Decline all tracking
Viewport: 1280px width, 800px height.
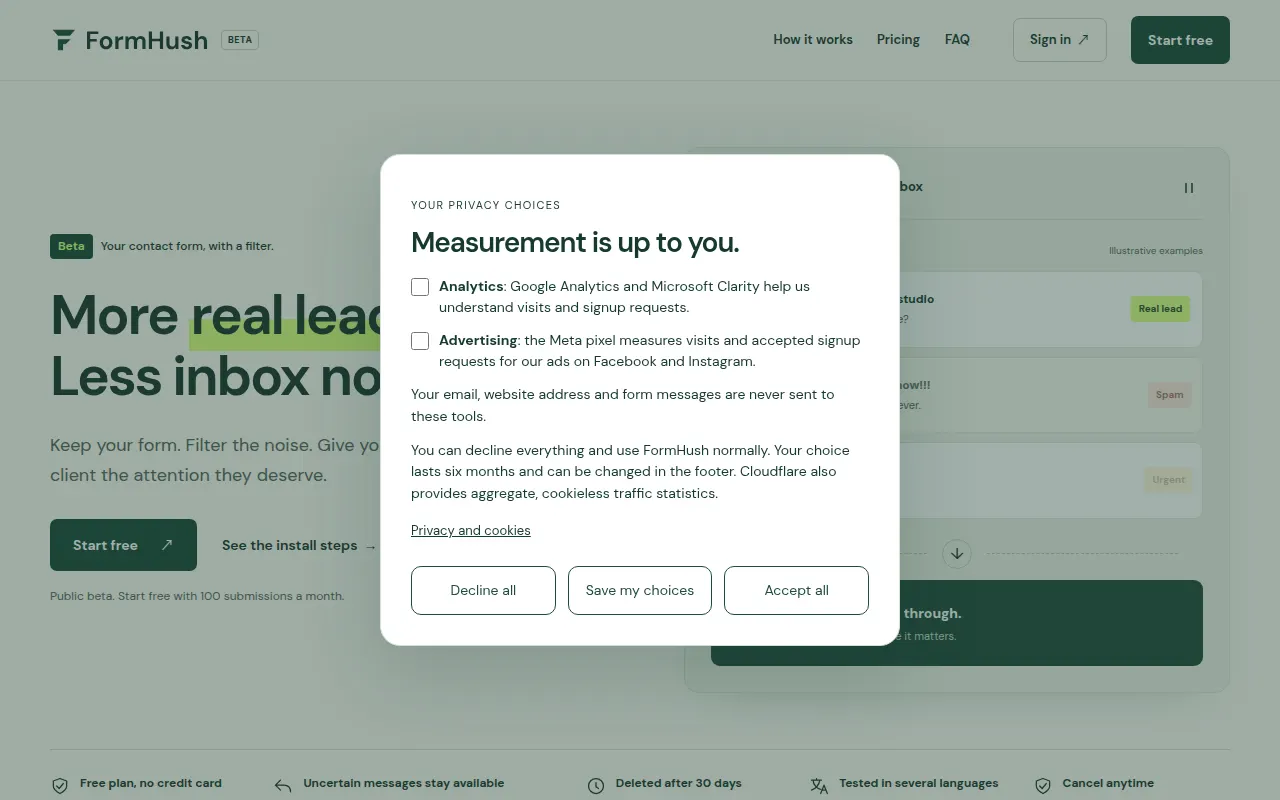coord(483,590)
